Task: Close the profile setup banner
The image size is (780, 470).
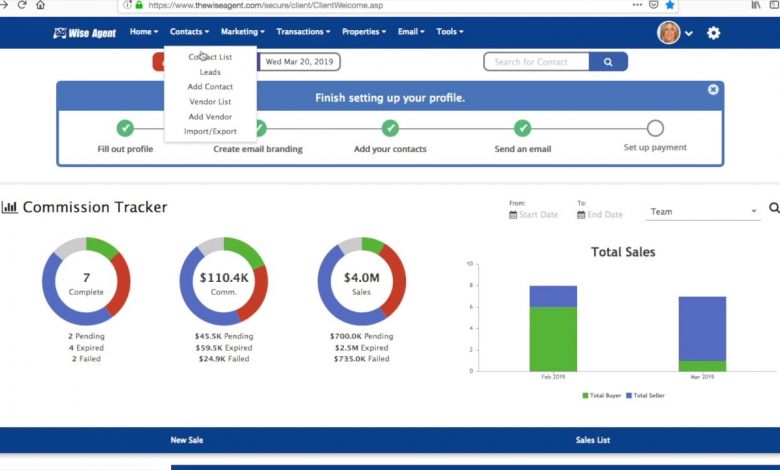Action: (x=713, y=90)
